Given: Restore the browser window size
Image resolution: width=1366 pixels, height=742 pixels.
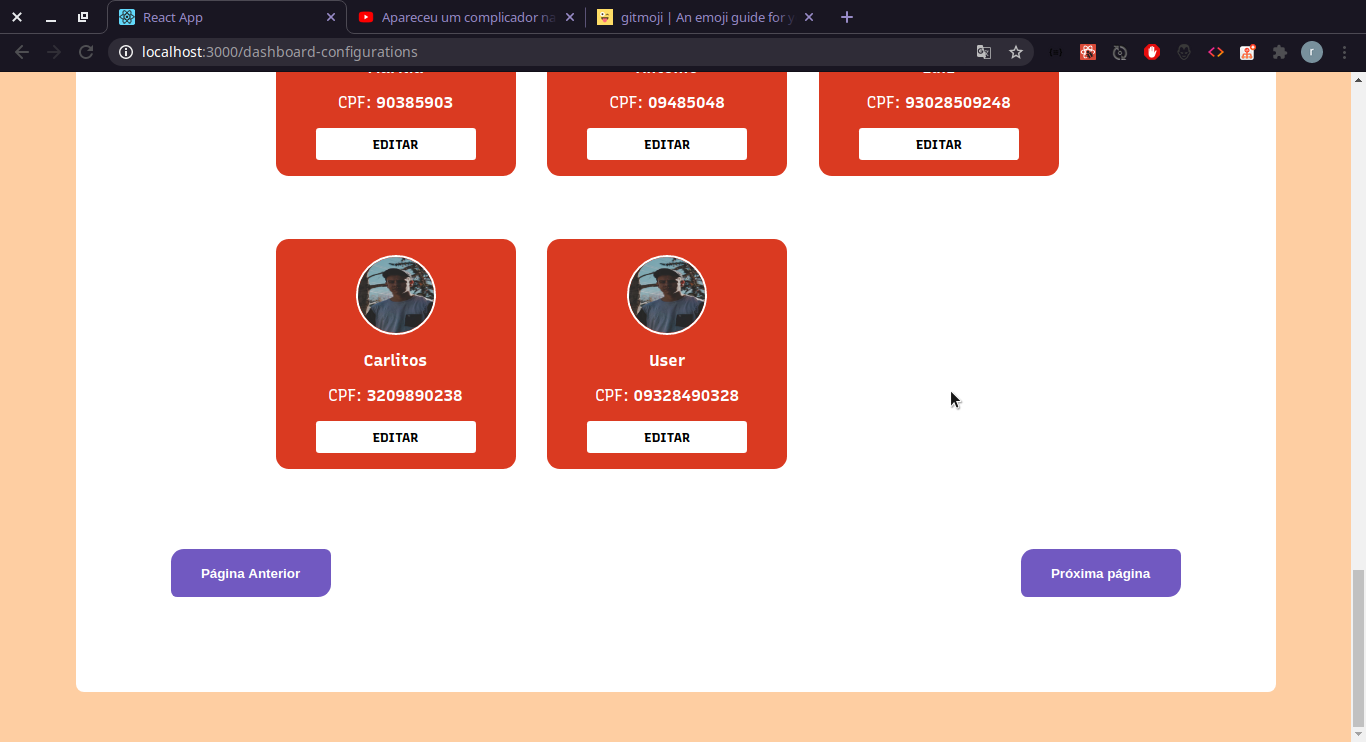Looking at the screenshot, I should click(x=83, y=17).
